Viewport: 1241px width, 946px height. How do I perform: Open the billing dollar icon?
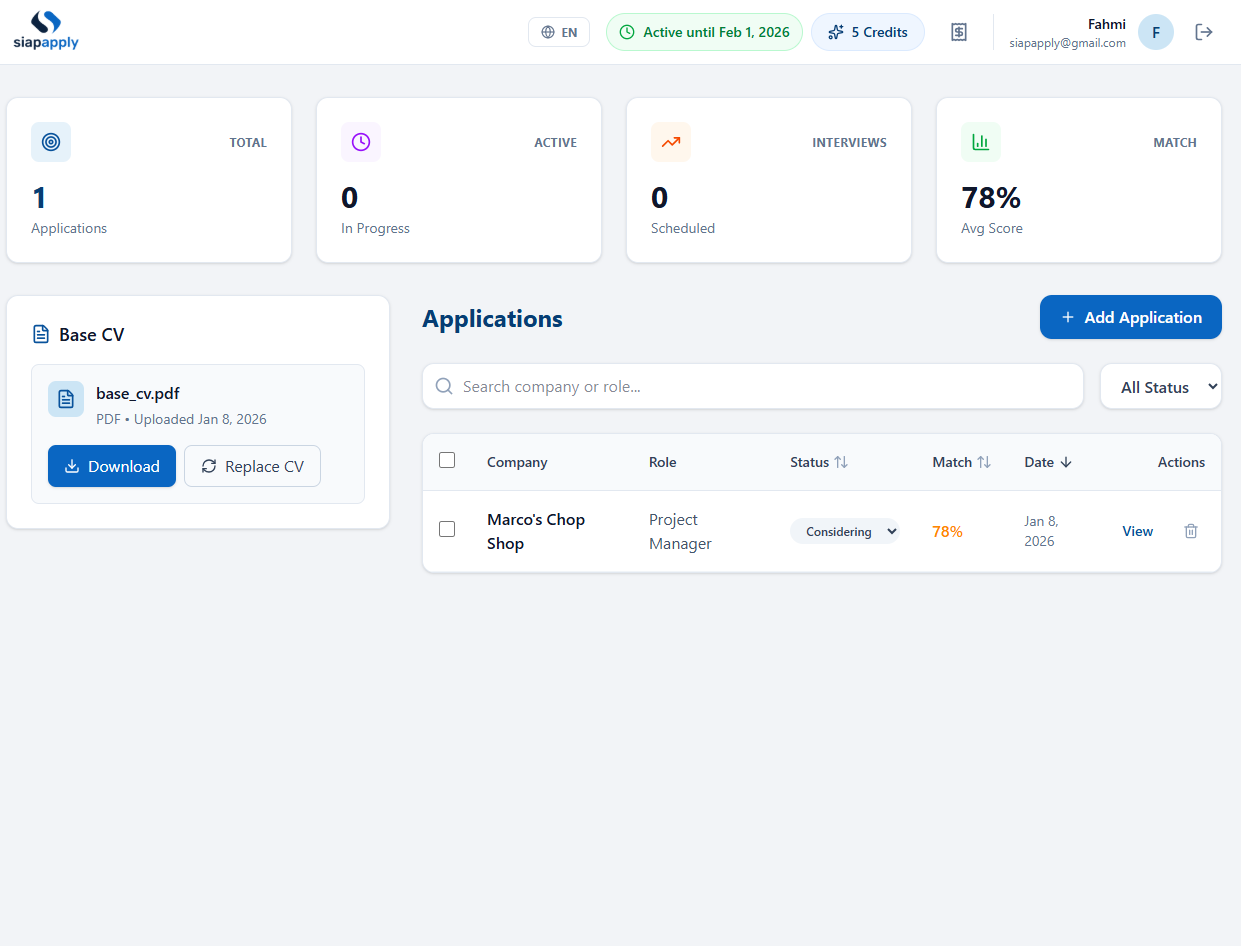click(x=959, y=32)
